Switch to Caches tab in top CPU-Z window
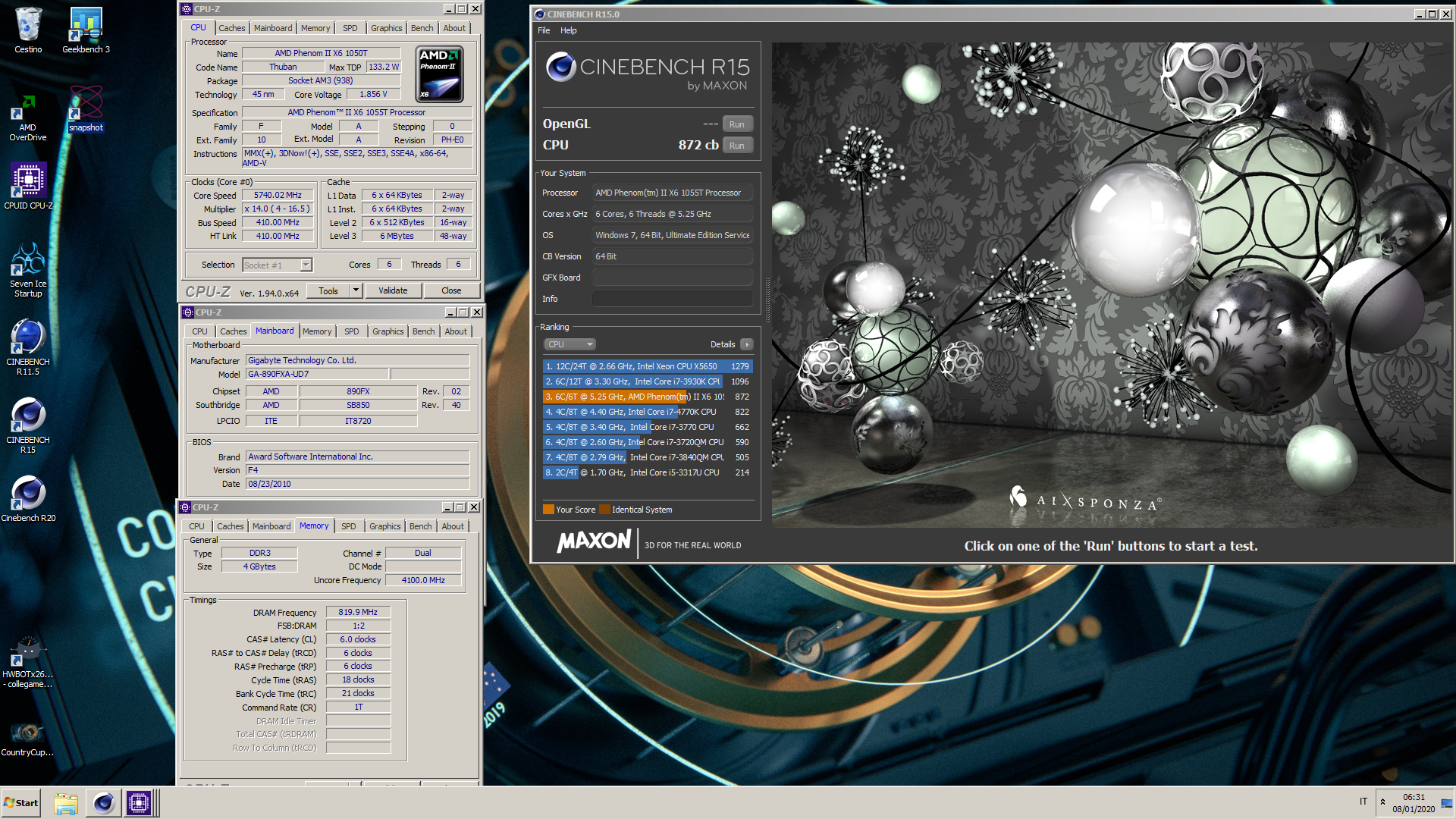 [232, 28]
